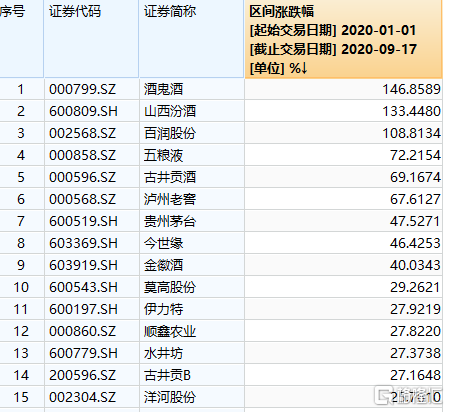Select code 002304.SZ
This screenshot has width=449, height=412.
(x=82, y=397)
